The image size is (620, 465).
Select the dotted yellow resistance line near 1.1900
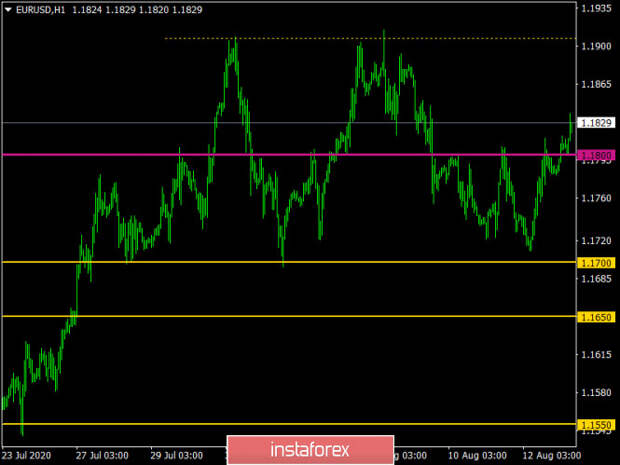[370, 38]
